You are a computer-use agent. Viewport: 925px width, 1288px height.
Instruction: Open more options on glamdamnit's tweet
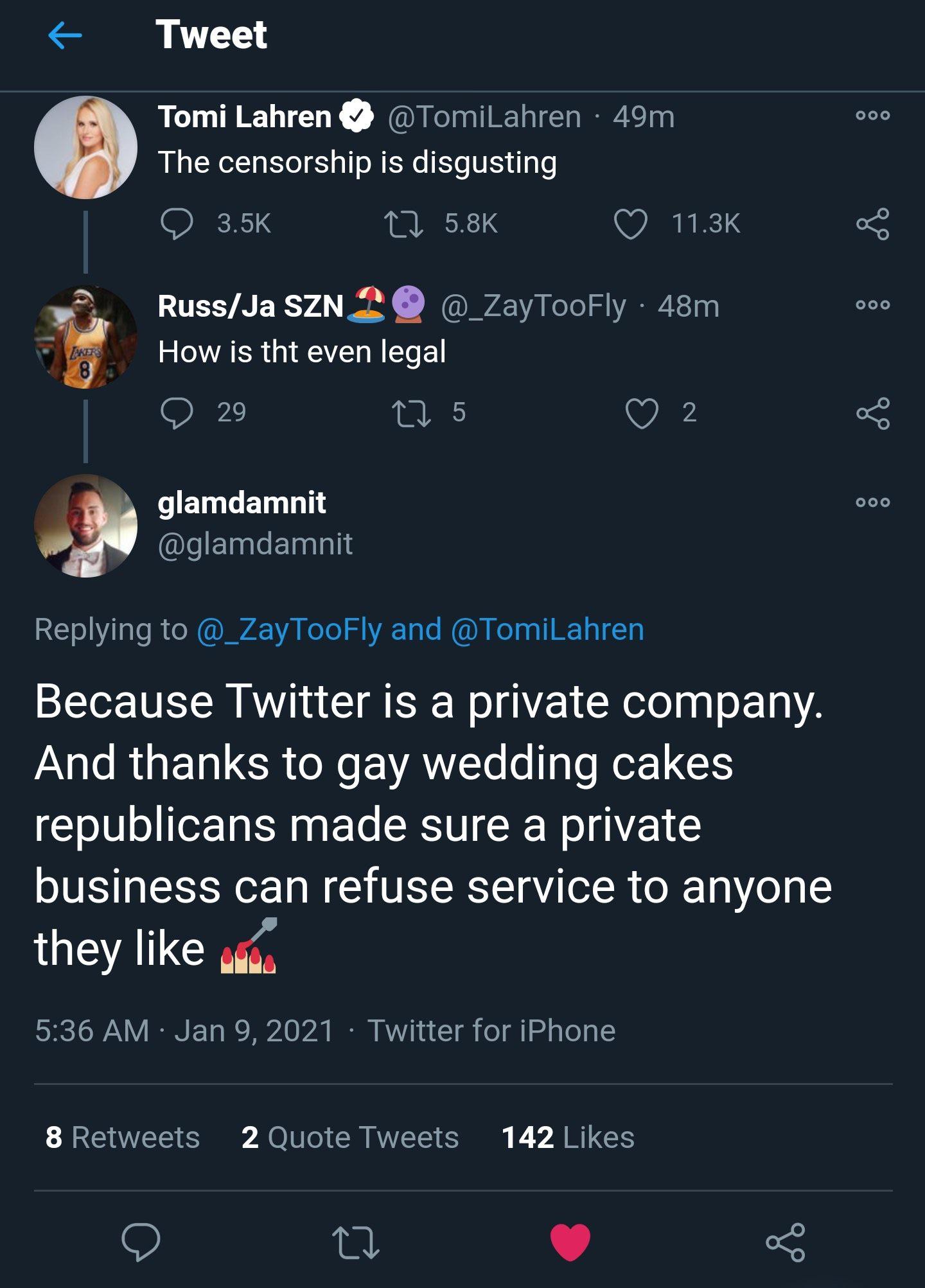[872, 502]
